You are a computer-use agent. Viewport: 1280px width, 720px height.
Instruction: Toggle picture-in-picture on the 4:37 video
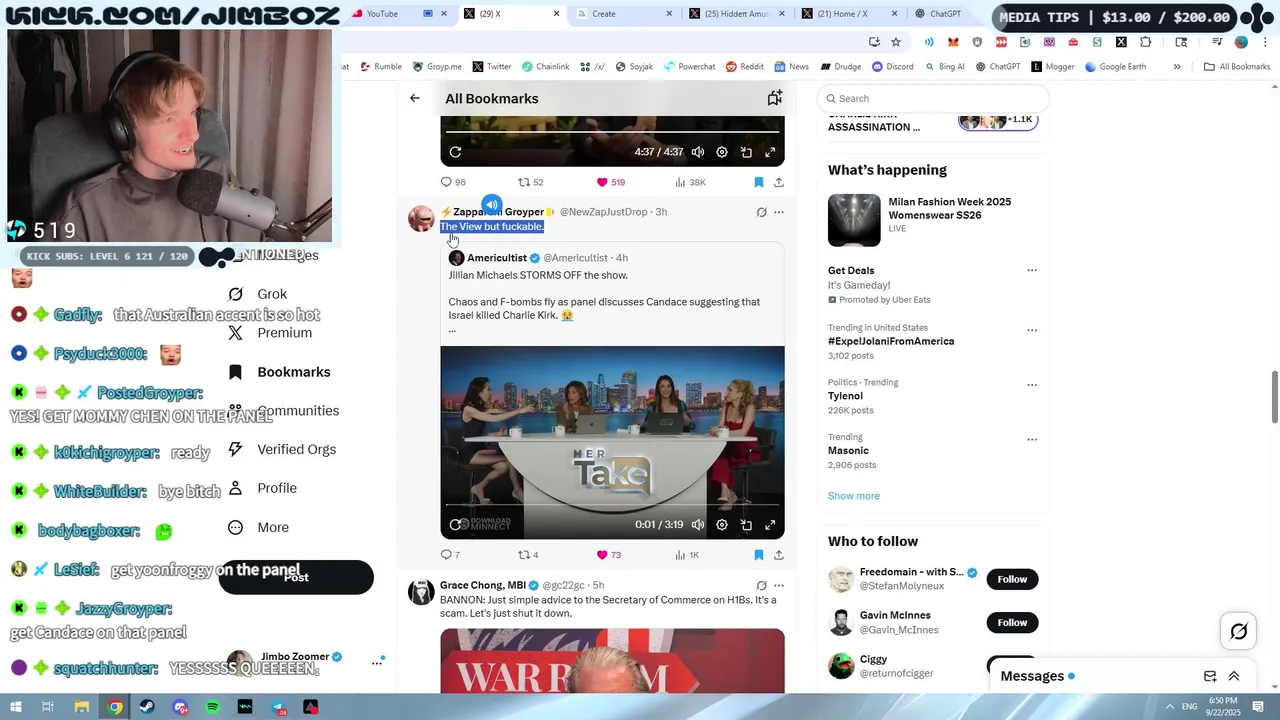coord(746,152)
